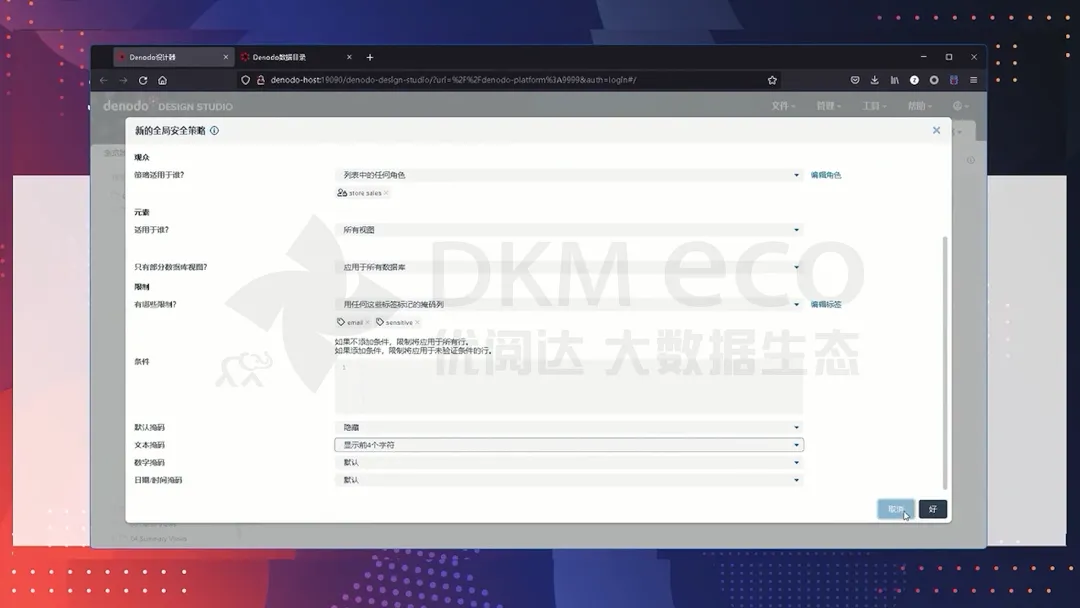Click the info icon beside 新的全局安全策略
Image resolution: width=1080 pixels, height=608 pixels.
click(x=214, y=131)
